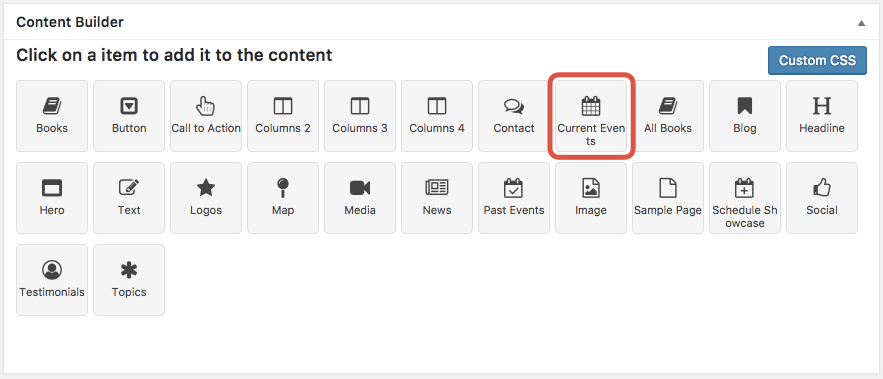The image size is (883, 379).
Task: Collapse the Content Builder panel
Action: [x=861, y=23]
